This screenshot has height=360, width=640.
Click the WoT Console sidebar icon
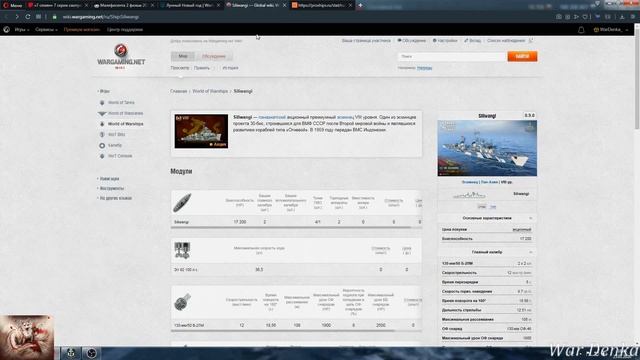[x=102, y=156]
